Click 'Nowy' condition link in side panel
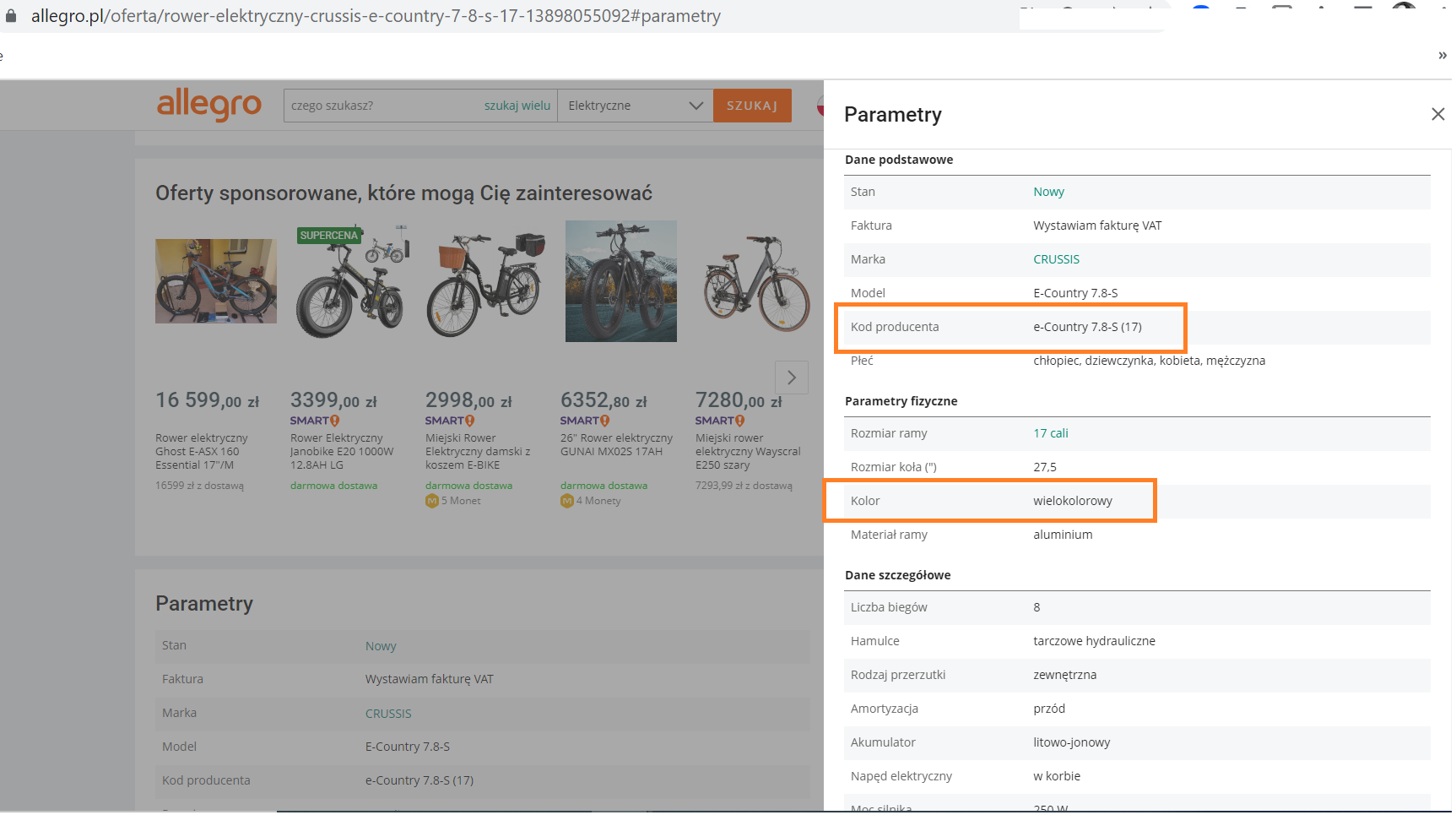 [x=1048, y=192]
